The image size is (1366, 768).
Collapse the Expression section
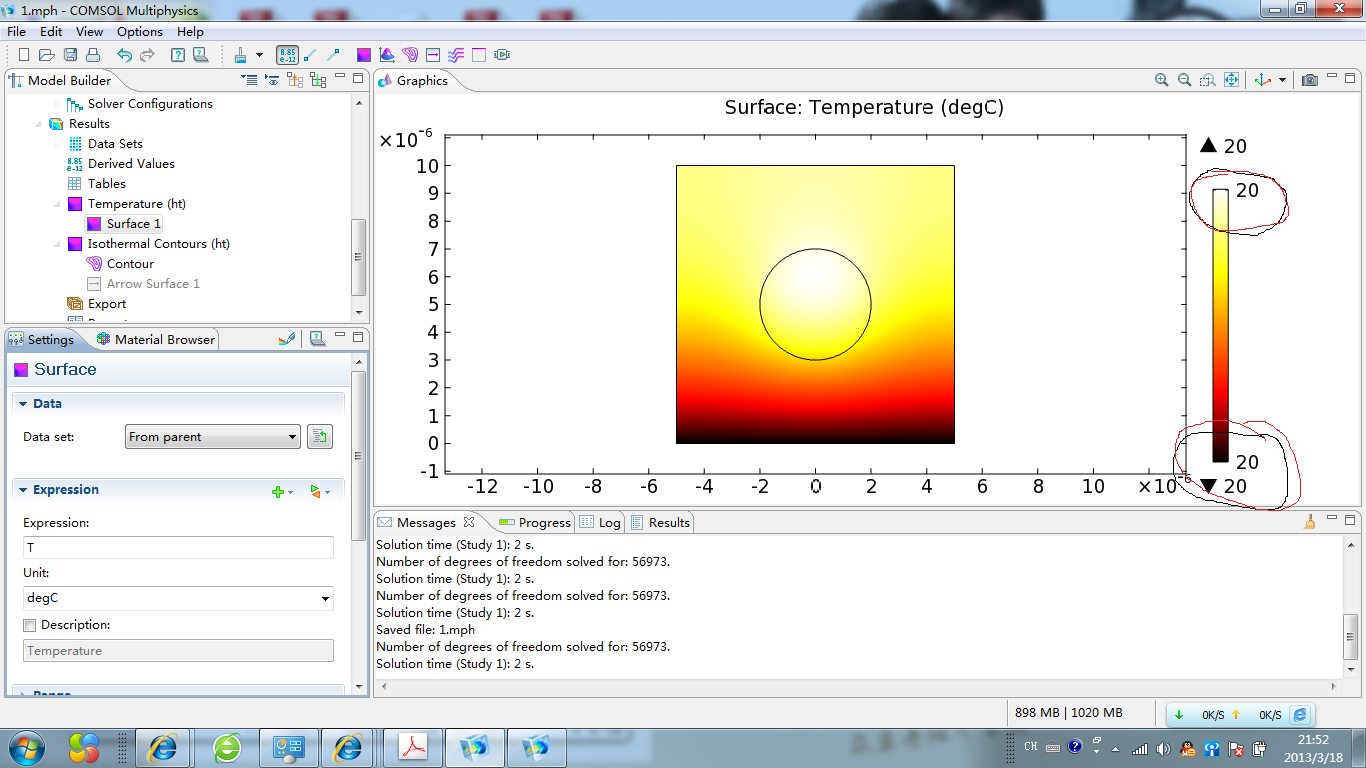click(x=23, y=490)
